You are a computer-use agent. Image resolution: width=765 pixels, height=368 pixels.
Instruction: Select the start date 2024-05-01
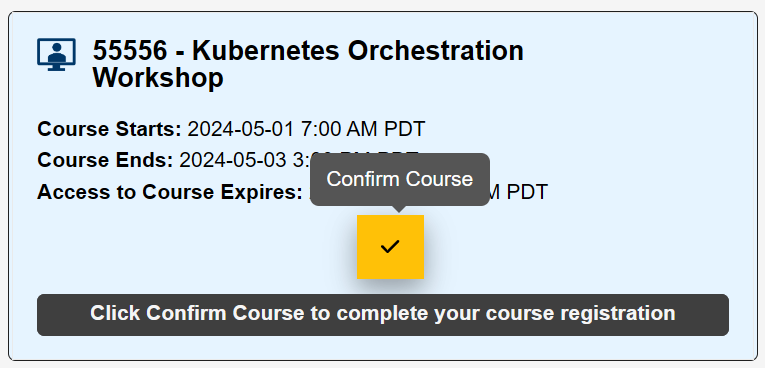coord(241,129)
